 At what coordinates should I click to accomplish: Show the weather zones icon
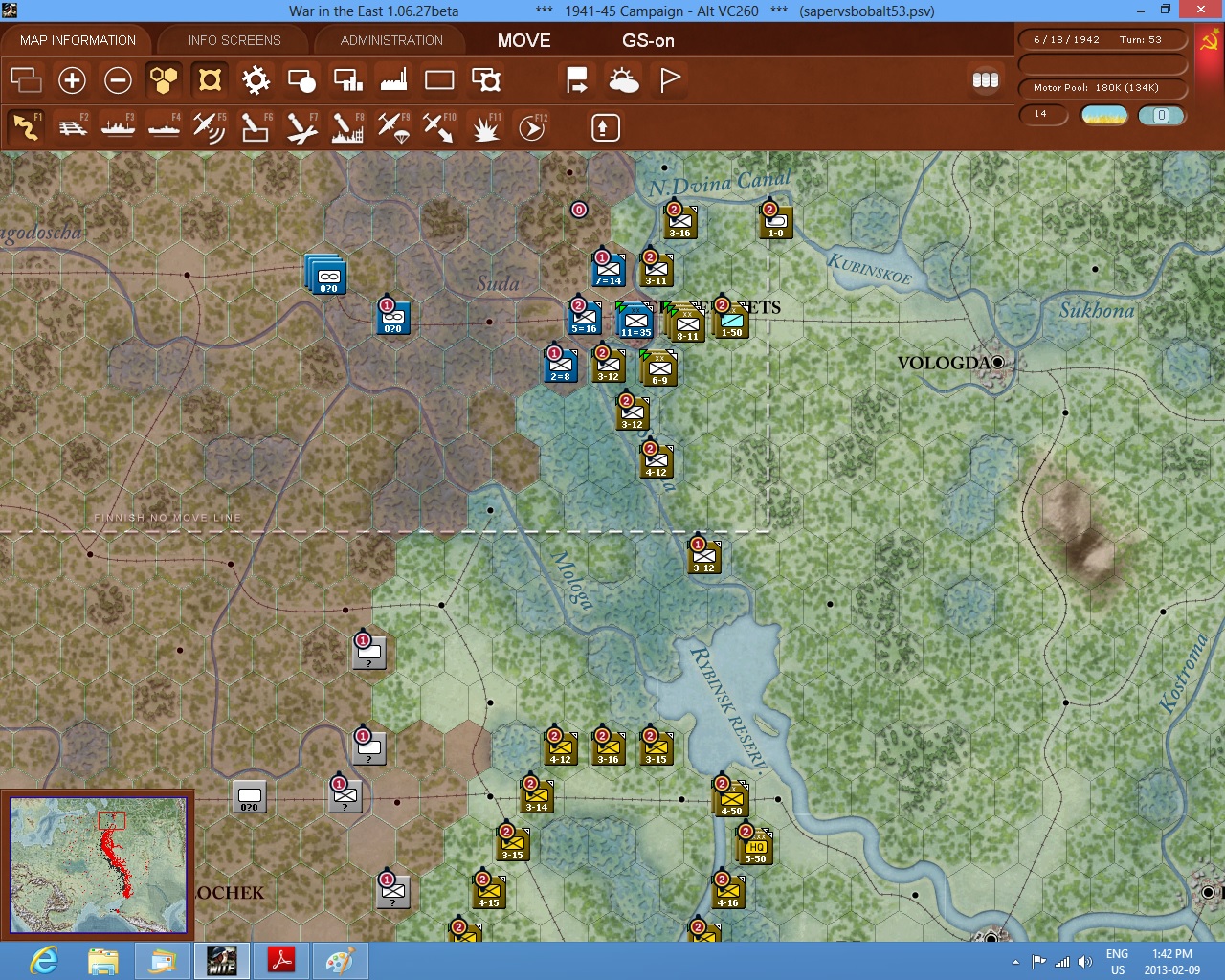tap(624, 80)
